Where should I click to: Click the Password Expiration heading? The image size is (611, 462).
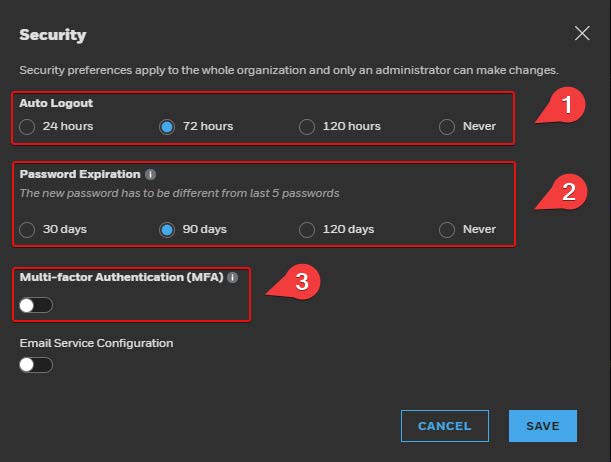tap(80, 174)
